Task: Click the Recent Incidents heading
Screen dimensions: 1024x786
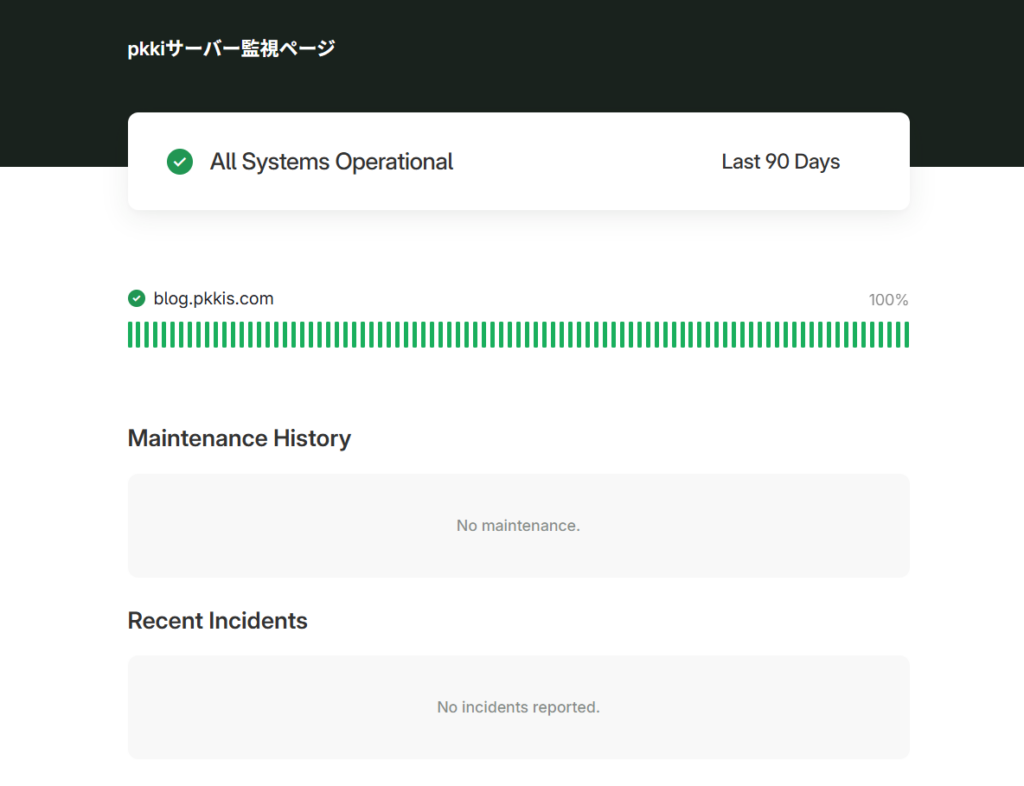Action: [x=217, y=620]
